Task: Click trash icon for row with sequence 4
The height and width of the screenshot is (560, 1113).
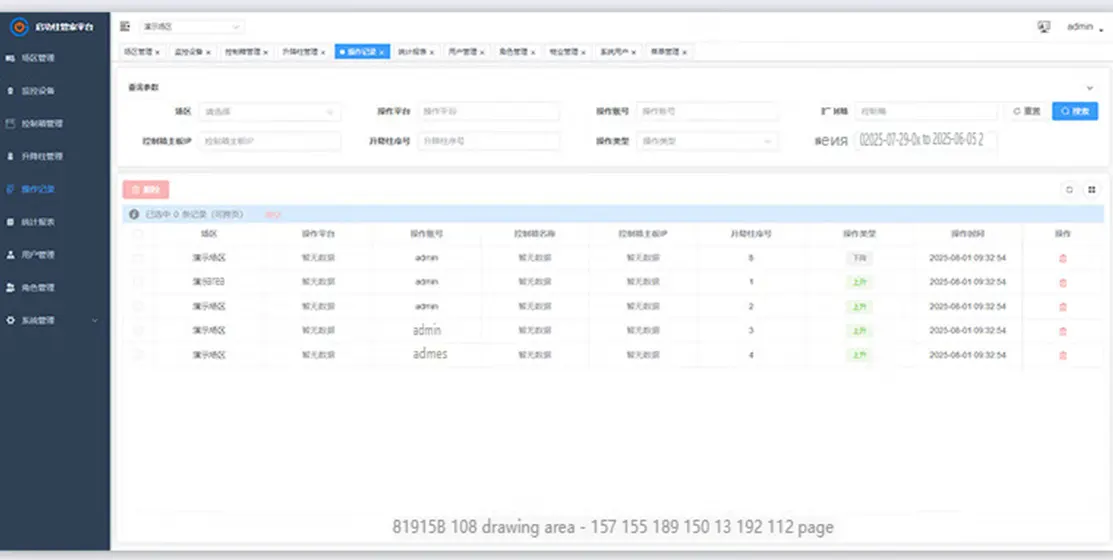Action: click(1062, 355)
